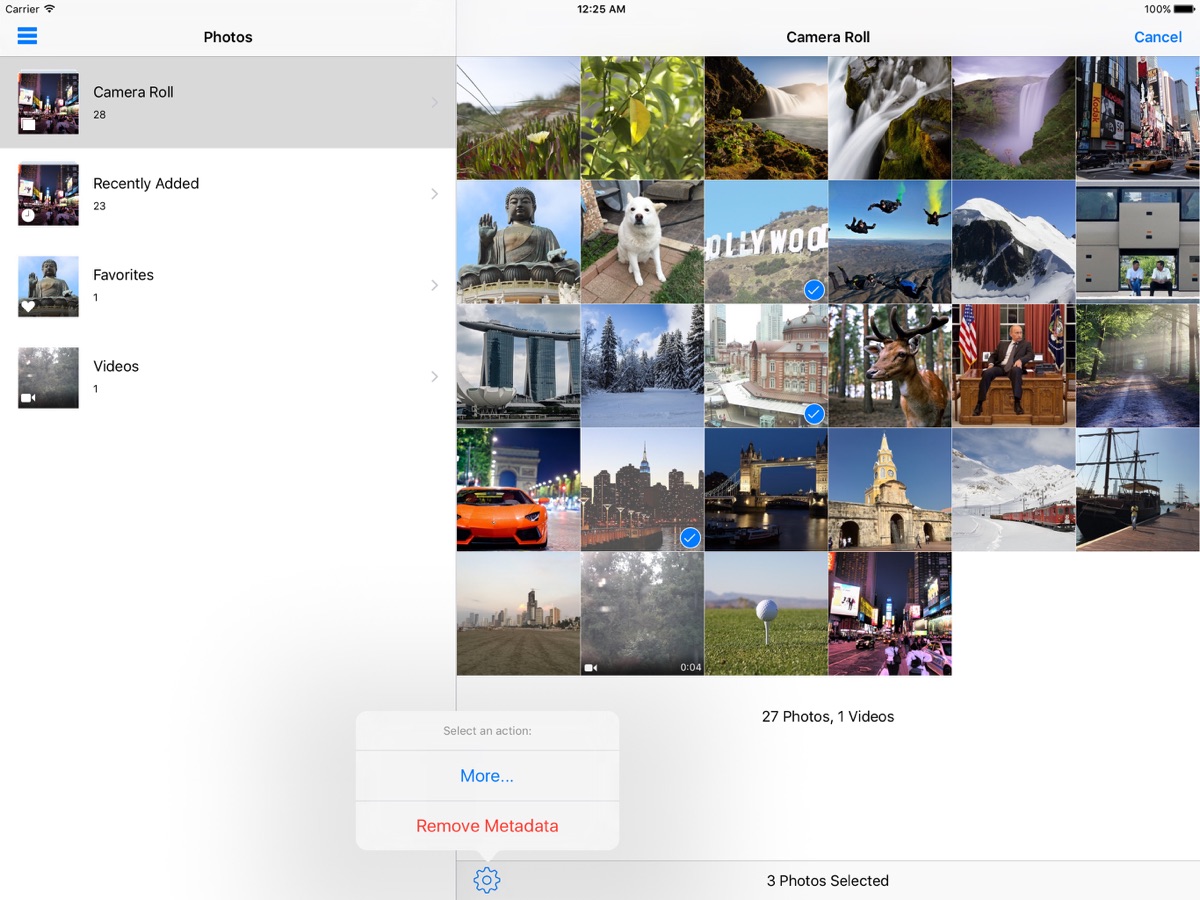
Task: Open the hamburger menu icon
Action: 27,36
